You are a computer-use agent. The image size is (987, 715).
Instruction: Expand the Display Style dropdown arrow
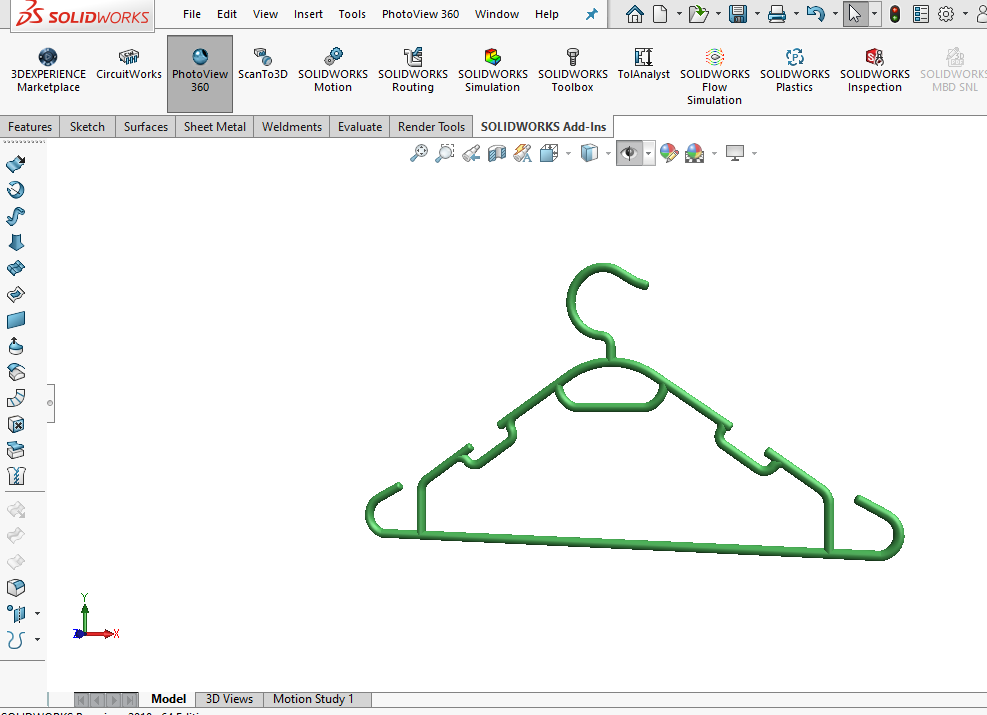[608, 153]
